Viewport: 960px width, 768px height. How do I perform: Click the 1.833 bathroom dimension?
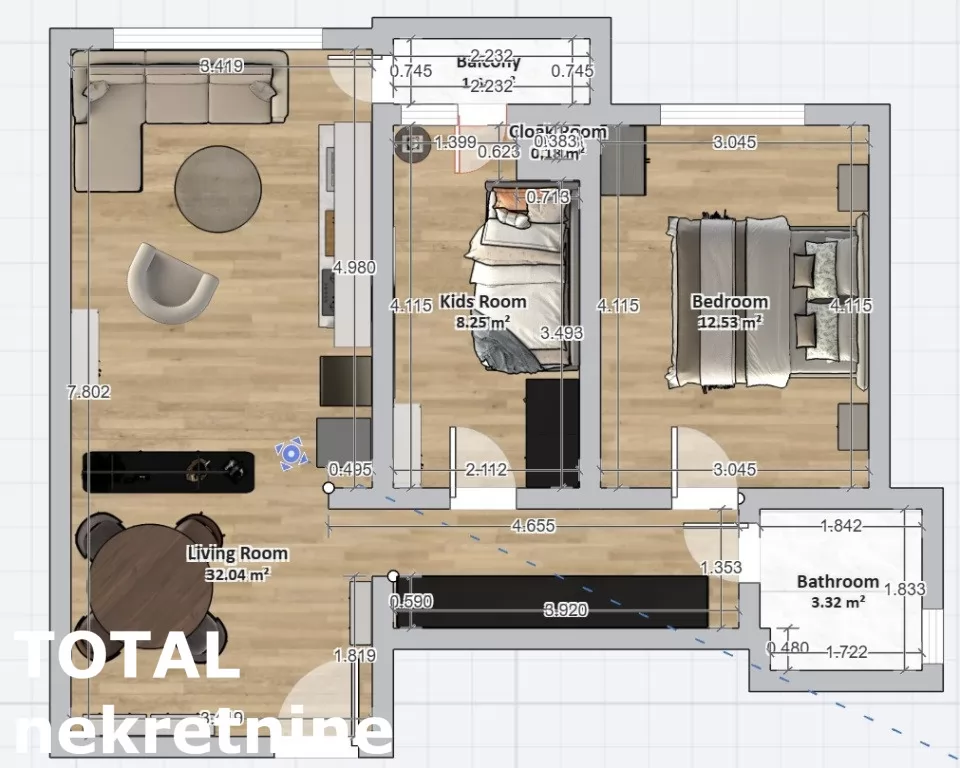pos(904,589)
